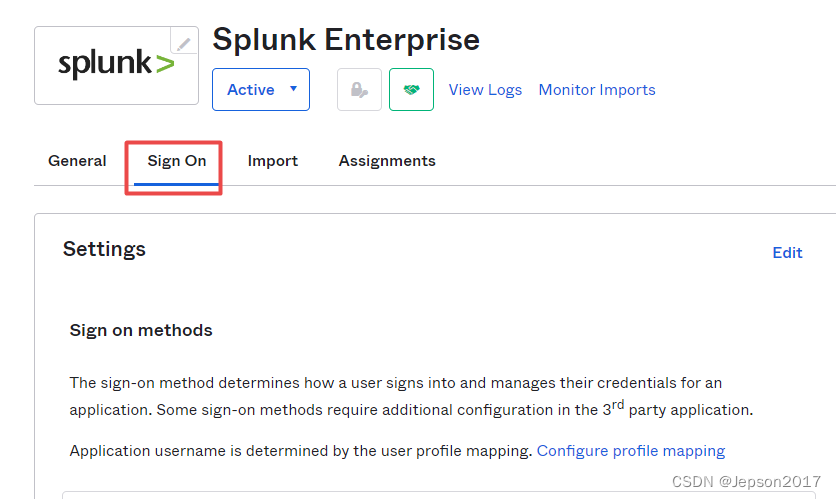
Task: Open the Active status dropdown
Action: click(261, 90)
